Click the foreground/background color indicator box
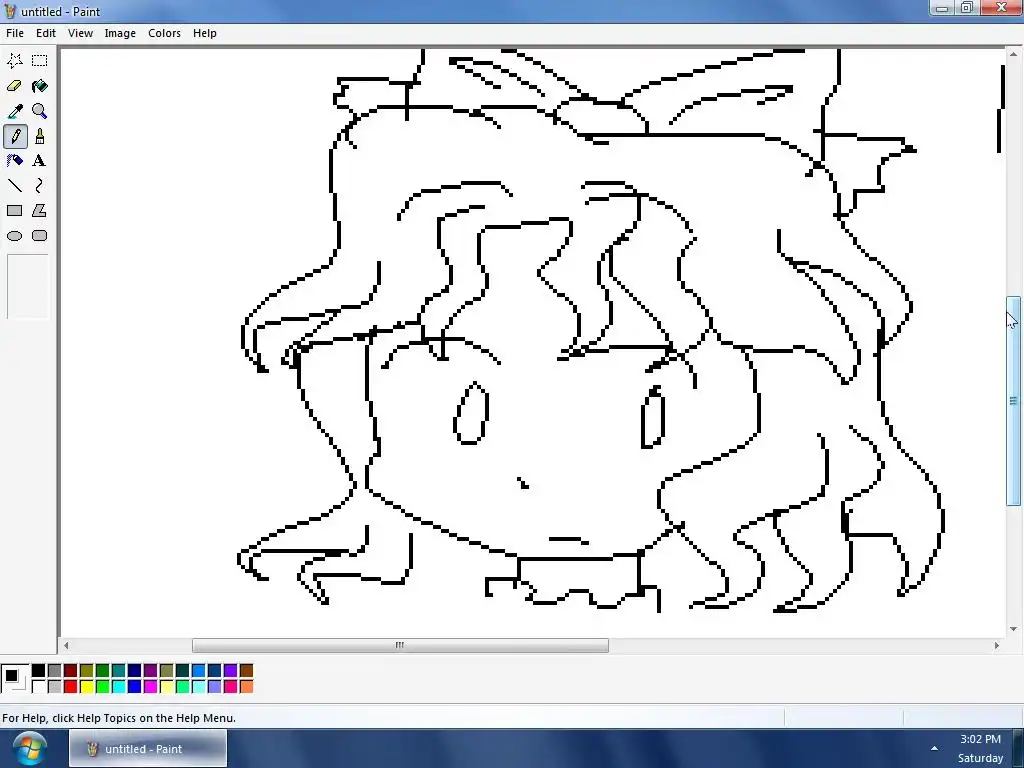The image size is (1024, 768). click(14, 679)
